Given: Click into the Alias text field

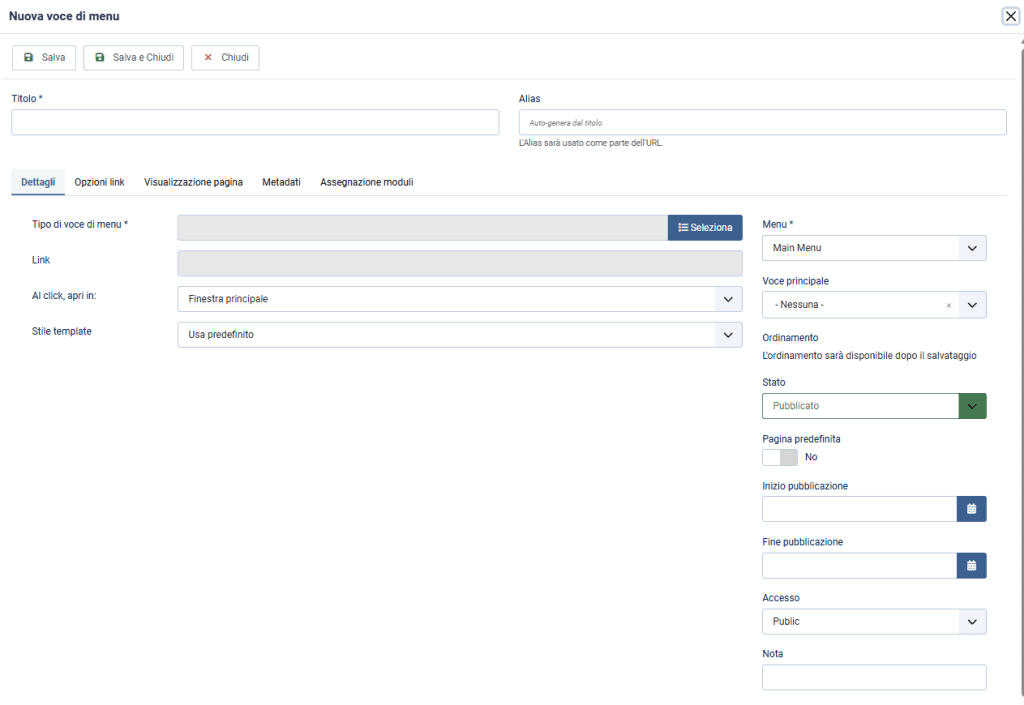Looking at the screenshot, I should [762, 122].
